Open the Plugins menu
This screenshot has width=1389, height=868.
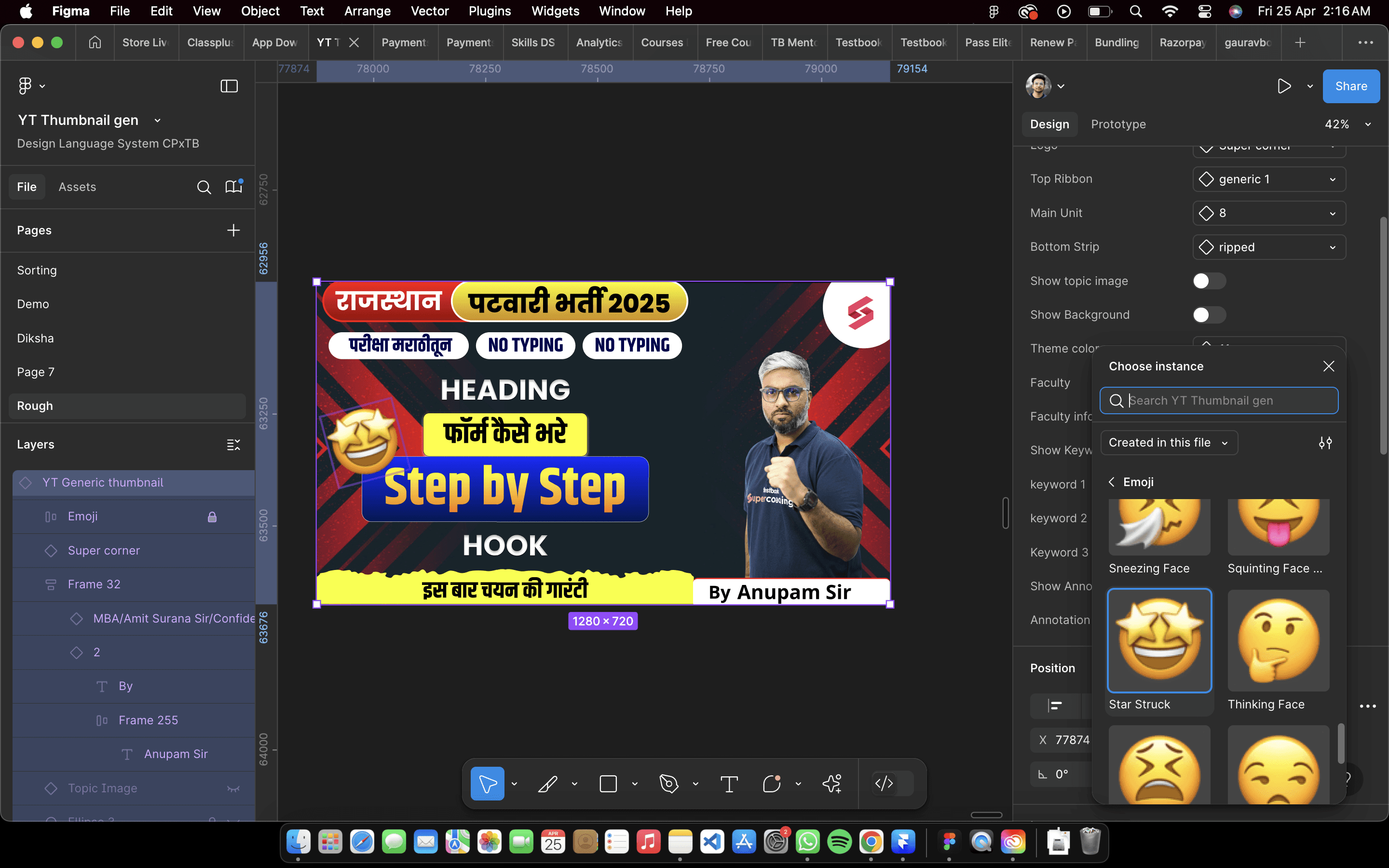tap(489, 11)
